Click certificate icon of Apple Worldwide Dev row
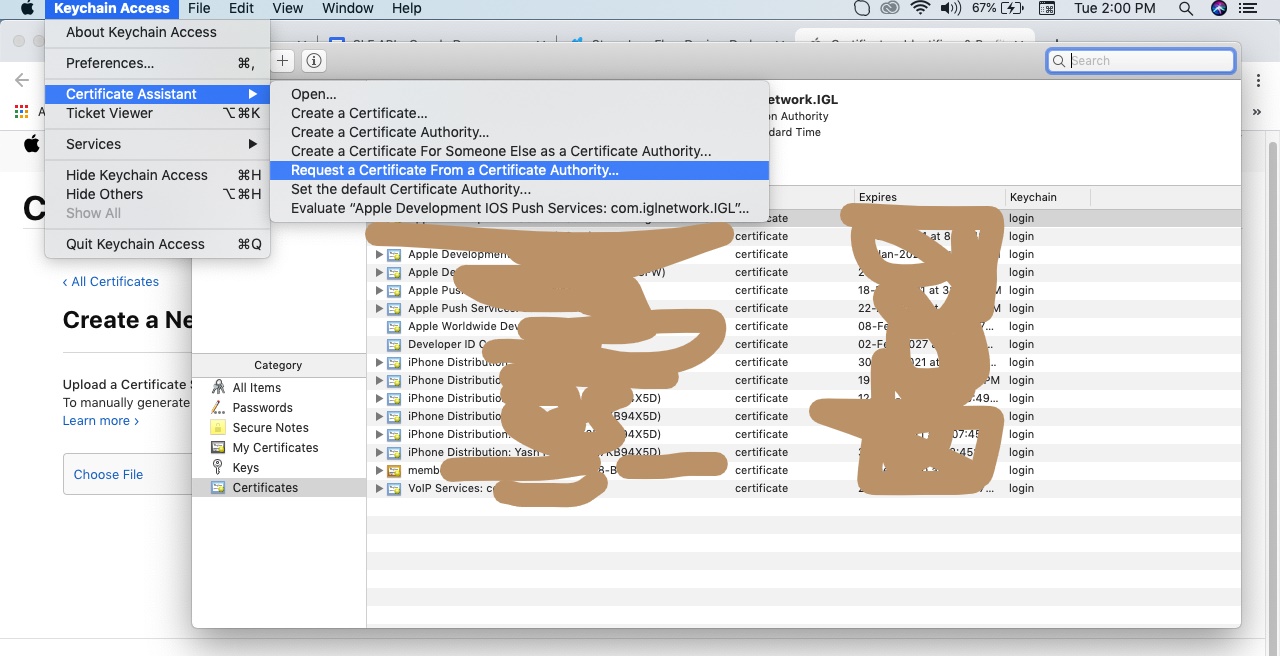 click(394, 327)
